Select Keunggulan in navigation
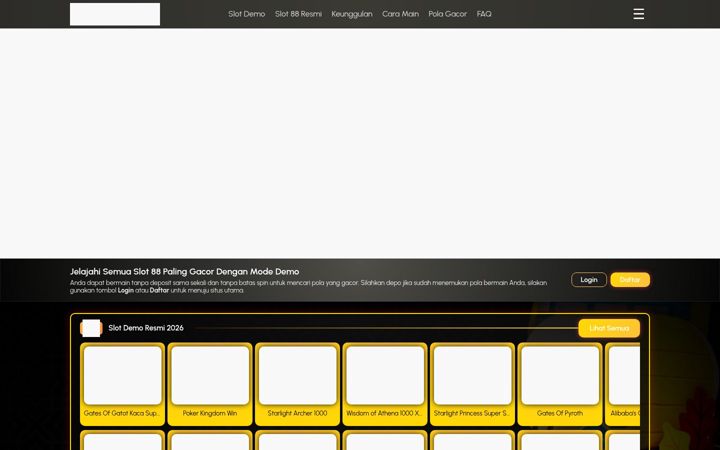 point(352,14)
